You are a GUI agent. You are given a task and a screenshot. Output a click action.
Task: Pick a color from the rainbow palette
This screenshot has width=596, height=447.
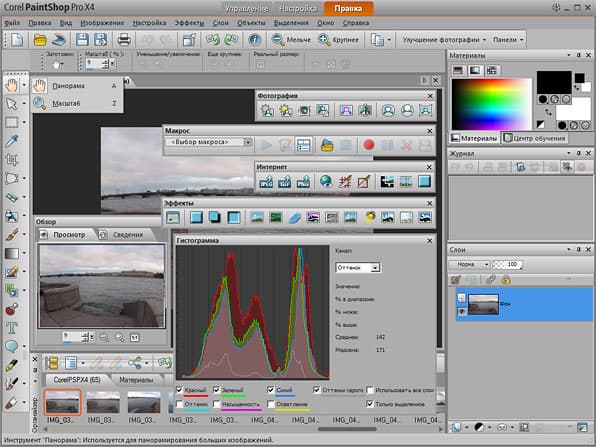click(491, 104)
